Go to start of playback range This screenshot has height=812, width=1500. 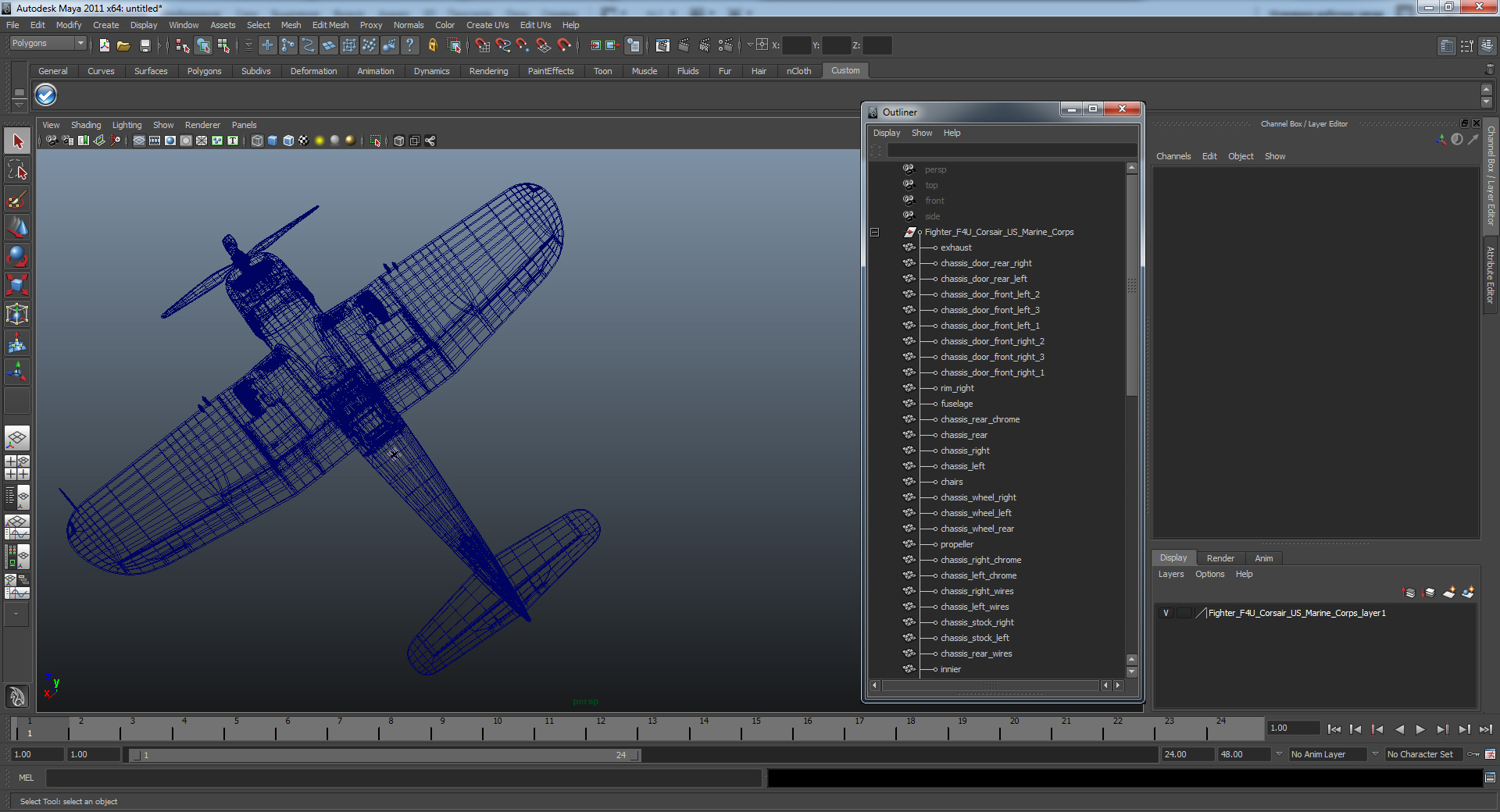tap(1334, 729)
